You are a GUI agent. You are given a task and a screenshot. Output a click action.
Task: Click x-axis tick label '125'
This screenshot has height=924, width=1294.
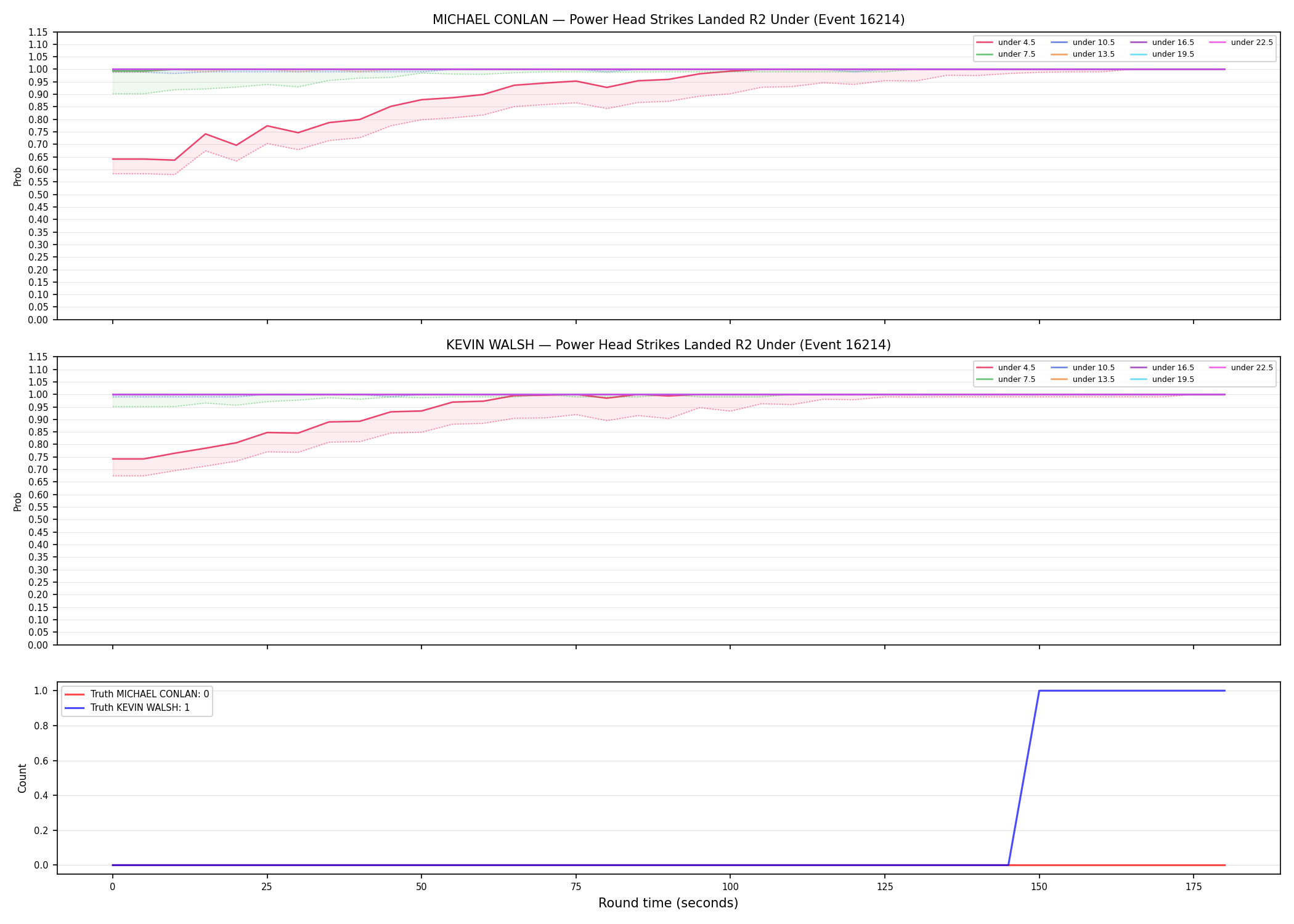pyautogui.click(x=885, y=888)
